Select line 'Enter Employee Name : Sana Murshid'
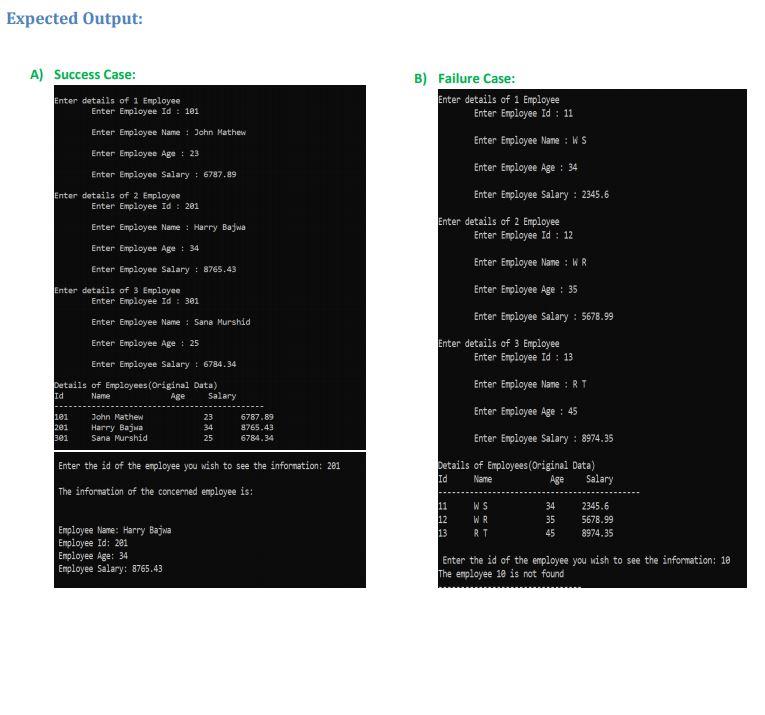 (x=171, y=322)
